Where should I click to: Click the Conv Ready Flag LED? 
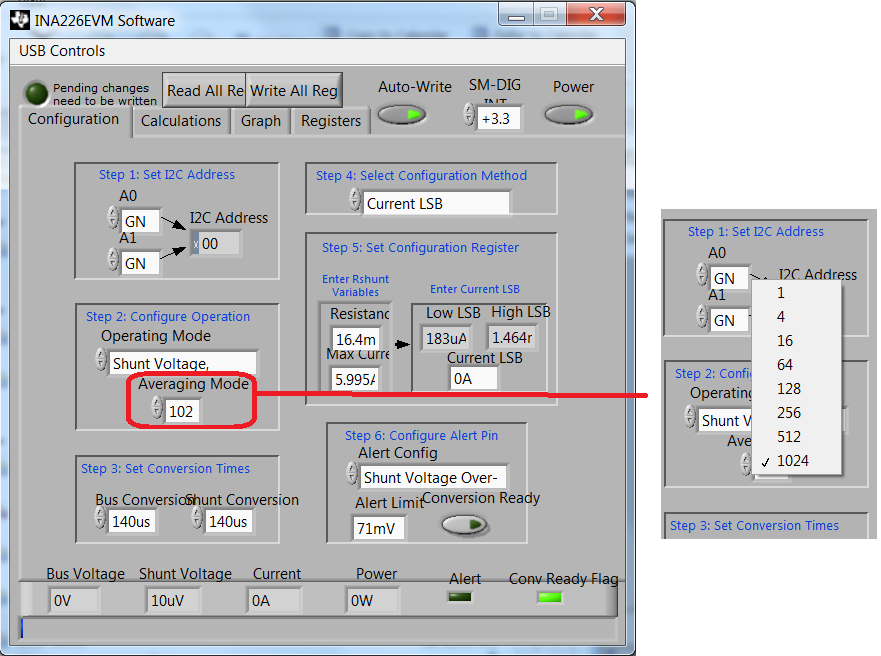pyautogui.click(x=550, y=596)
